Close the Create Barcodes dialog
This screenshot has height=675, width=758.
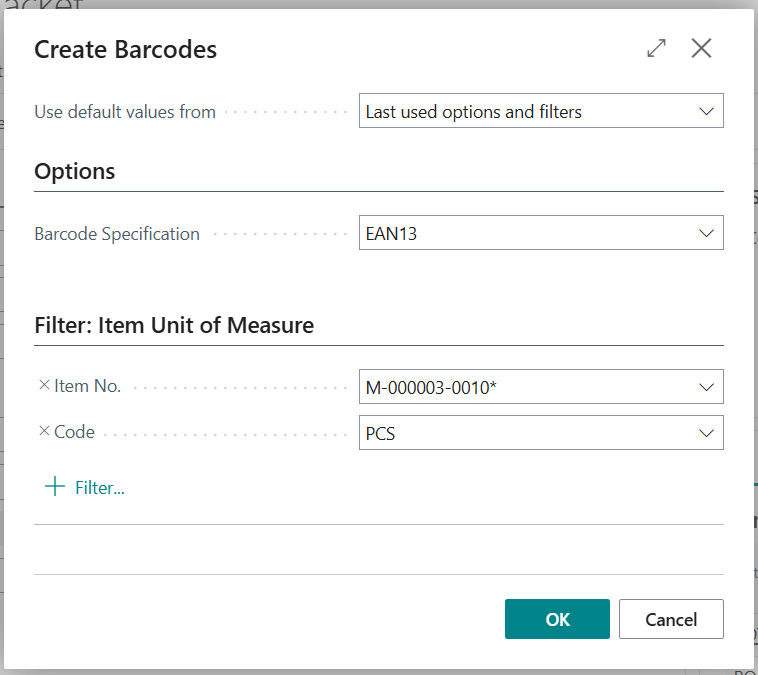coord(701,48)
